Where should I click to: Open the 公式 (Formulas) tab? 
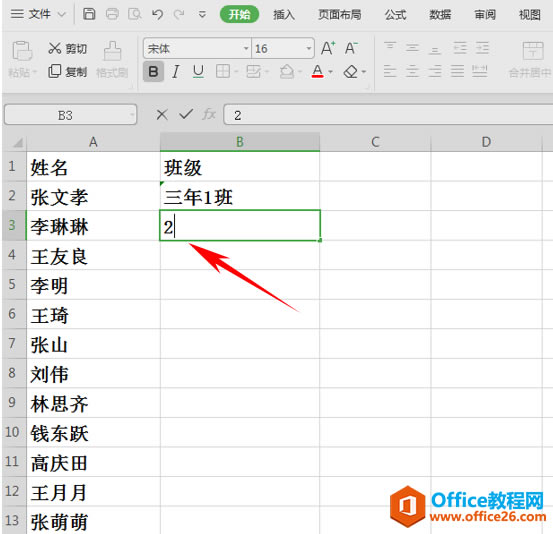pos(395,15)
